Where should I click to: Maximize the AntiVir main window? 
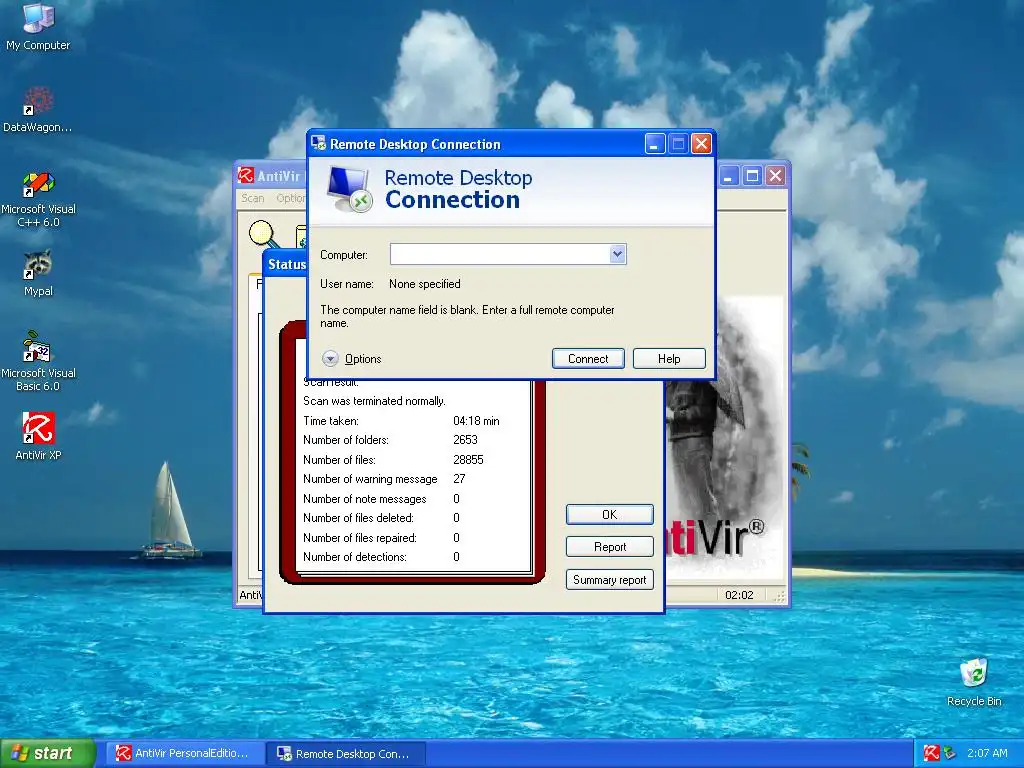pos(752,176)
